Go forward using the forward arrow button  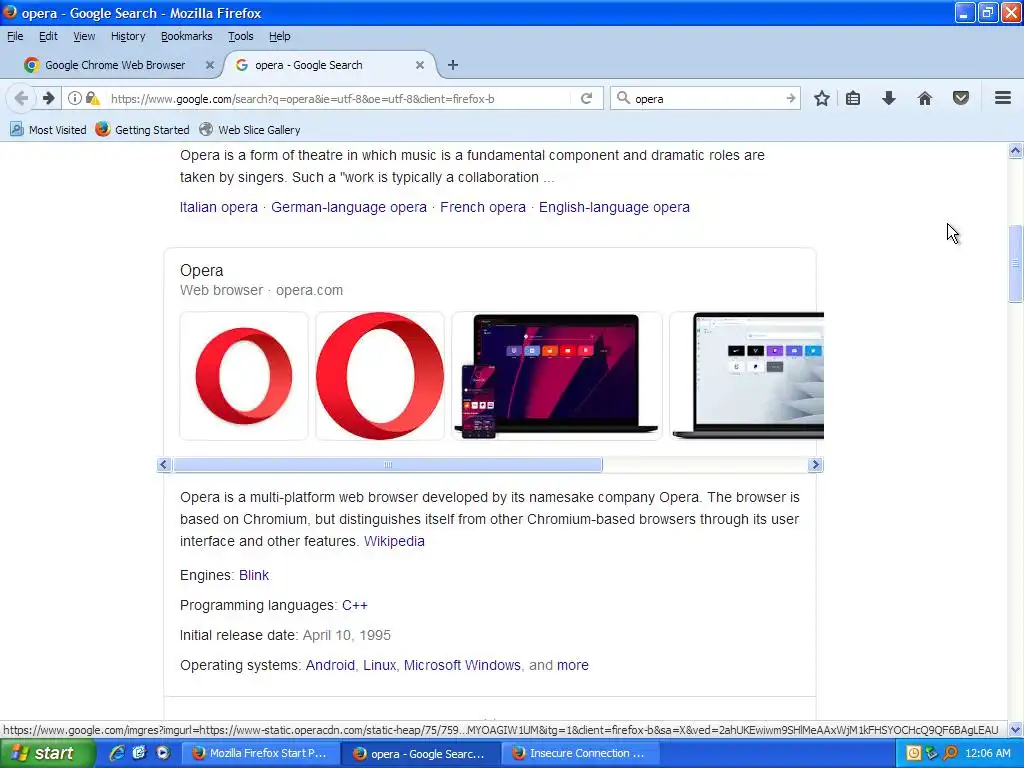[48, 99]
